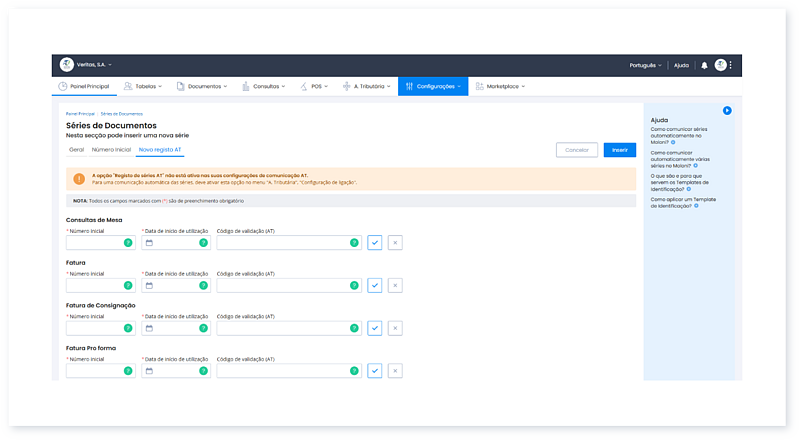Click the blue play icon in Ajuda panel
This screenshot has width=800, height=440.
click(727, 110)
